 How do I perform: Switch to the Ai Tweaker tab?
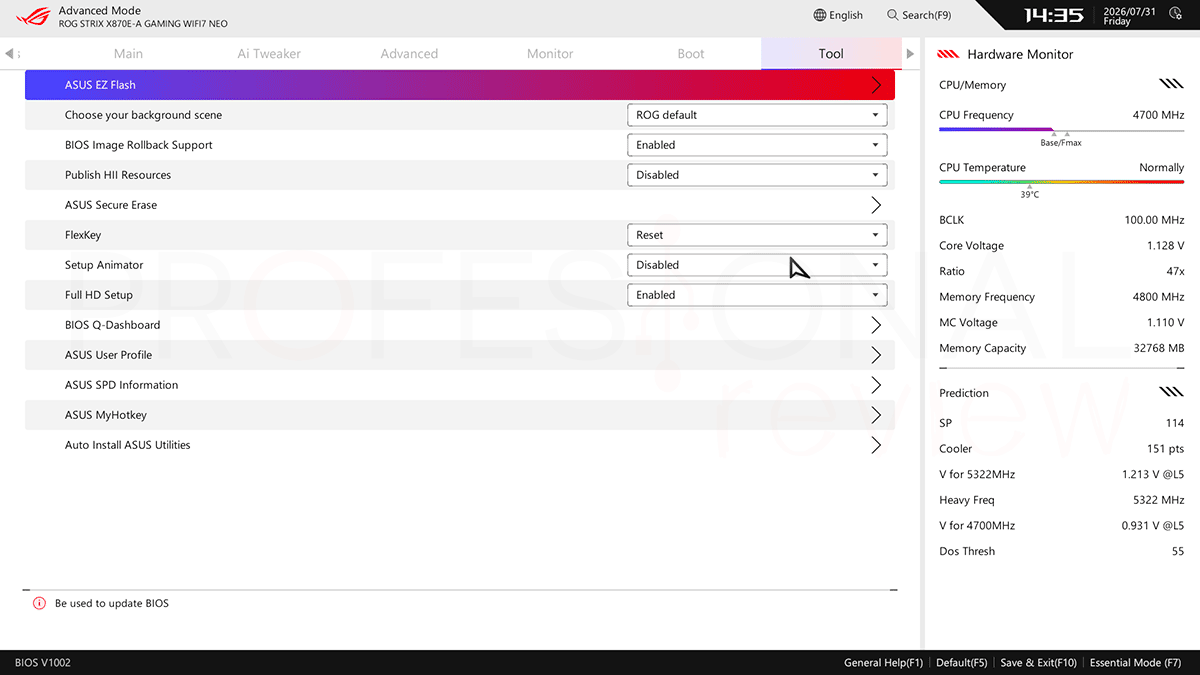pyautogui.click(x=269, y=54)
